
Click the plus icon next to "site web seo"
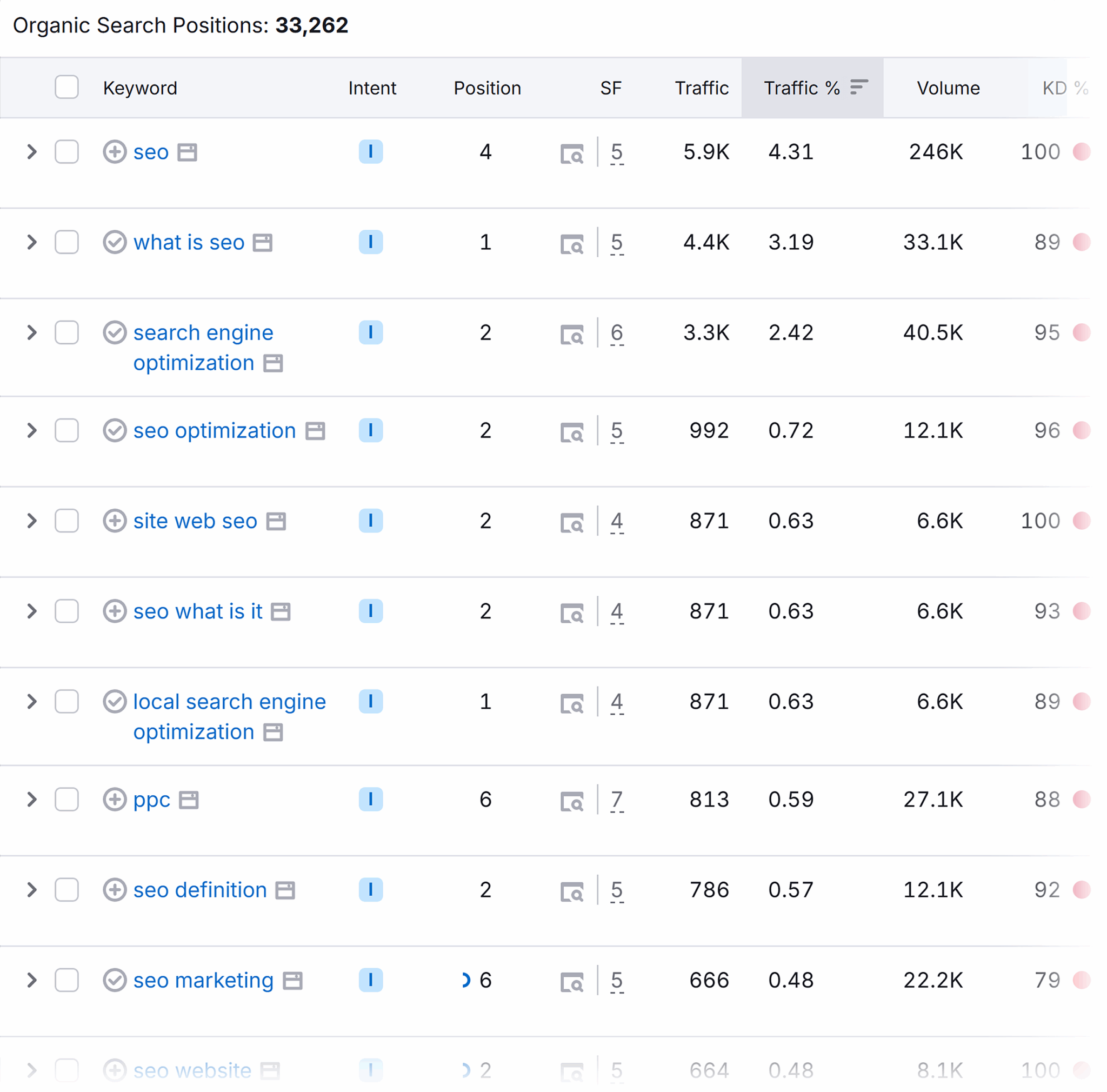click(x=115, y=521)
